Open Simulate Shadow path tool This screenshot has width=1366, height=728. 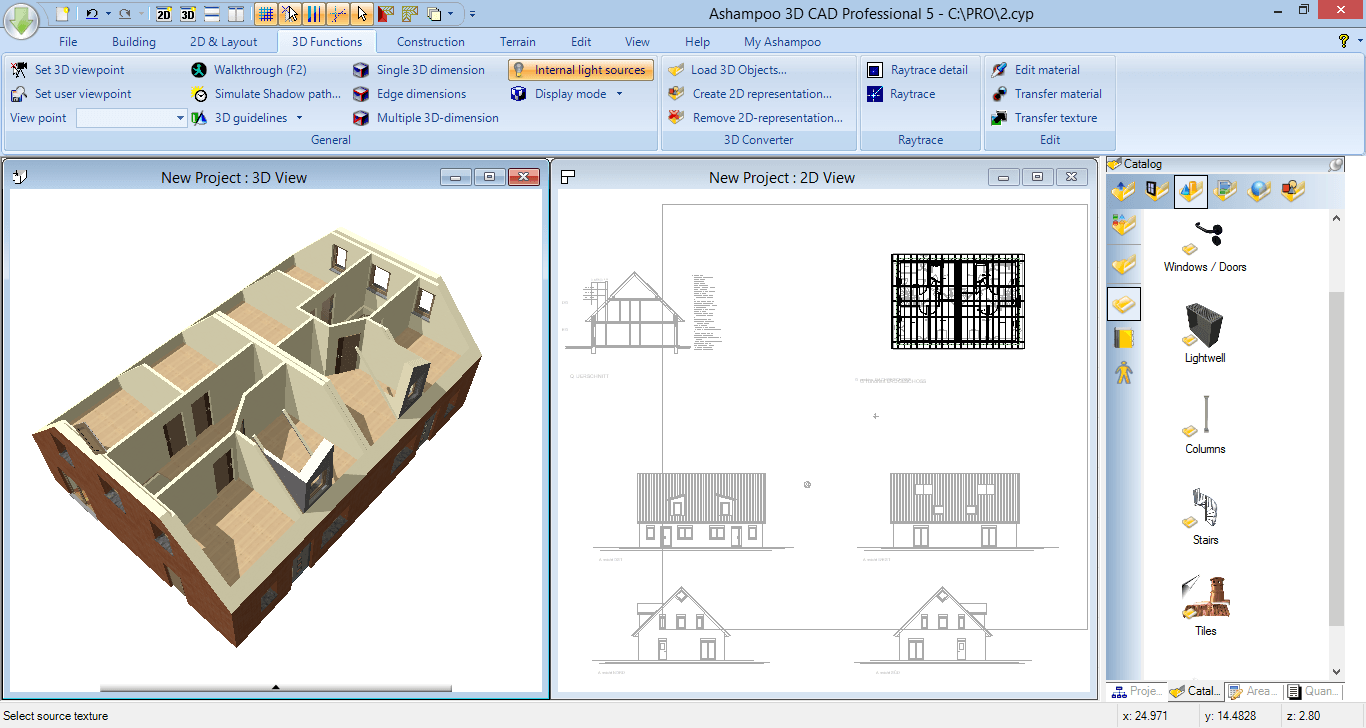(x=266, y=94)
